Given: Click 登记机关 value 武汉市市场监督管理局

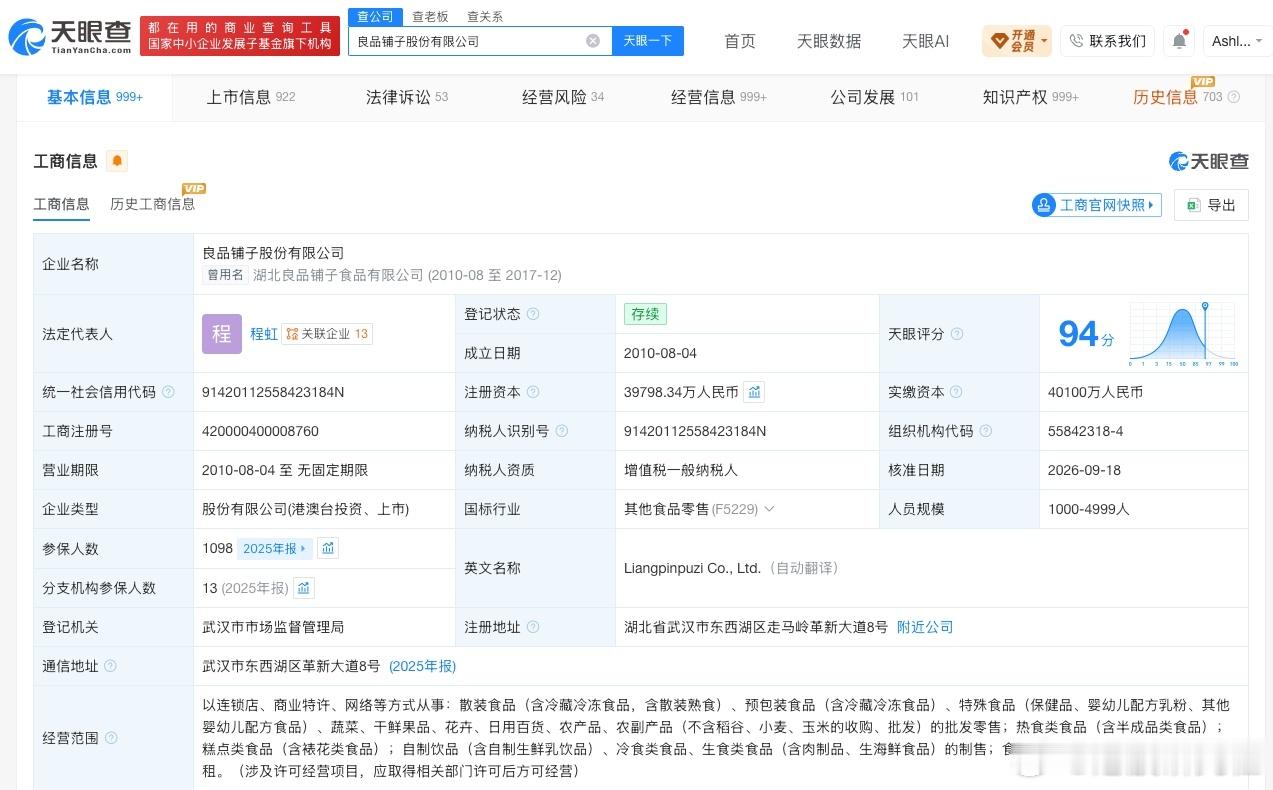Looking at the screenshot, I should click(x=273, y=627).
